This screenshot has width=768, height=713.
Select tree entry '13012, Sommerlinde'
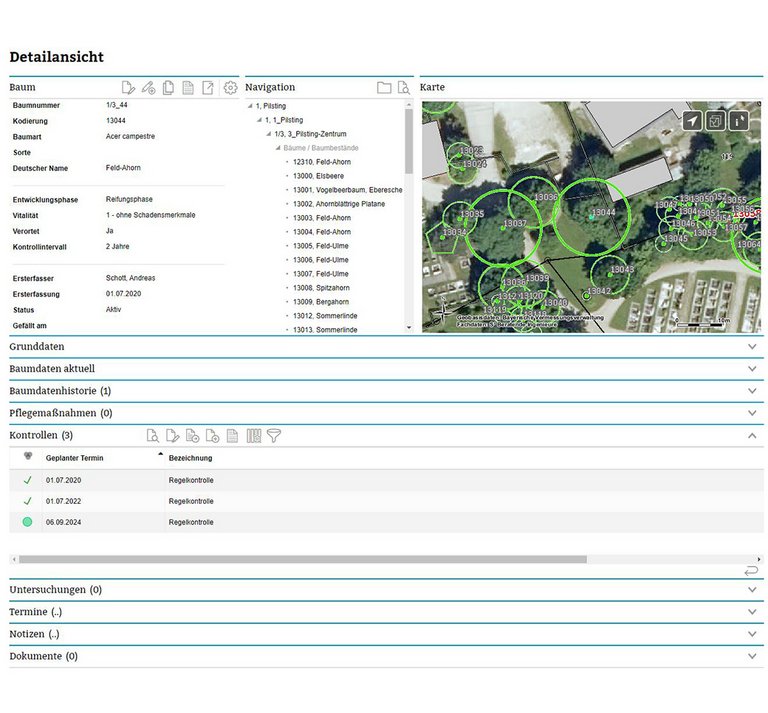pos(325,316)
